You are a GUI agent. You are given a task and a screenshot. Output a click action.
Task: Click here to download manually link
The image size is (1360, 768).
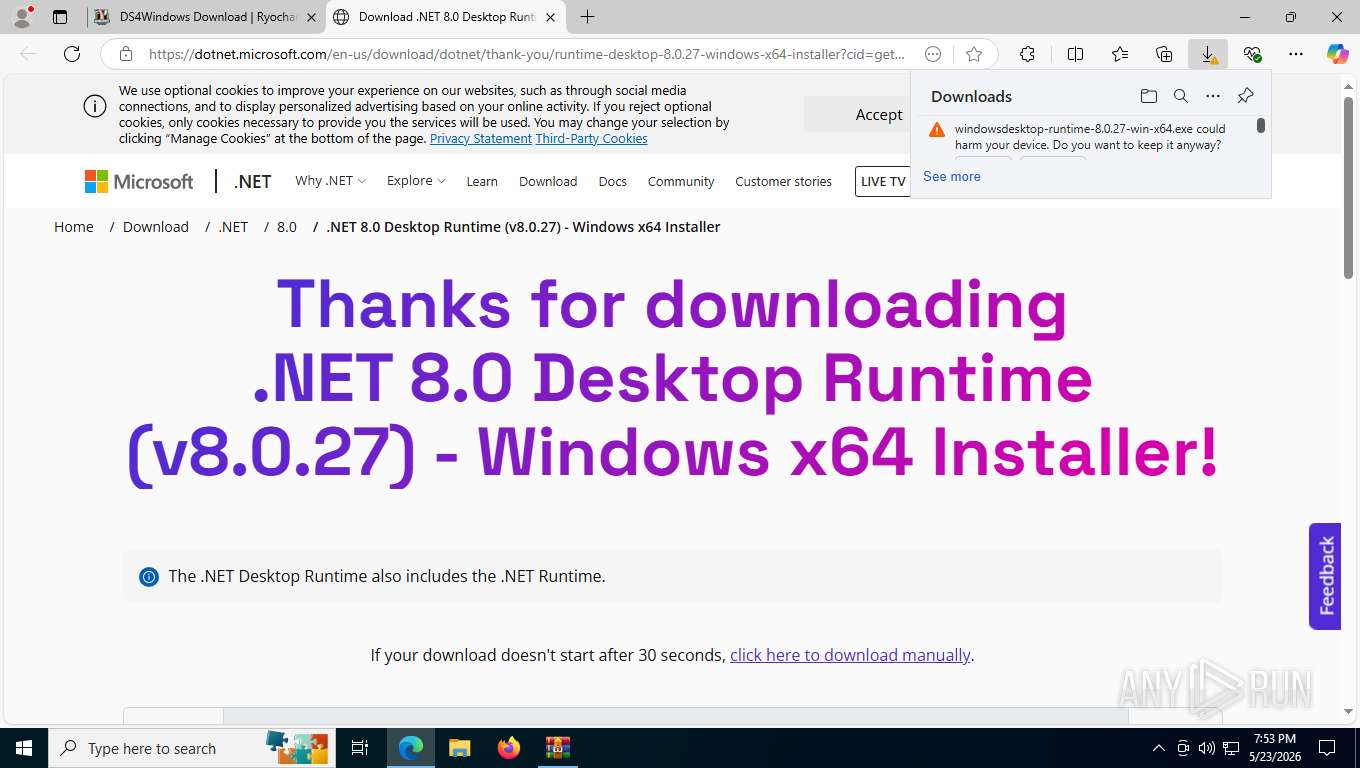[850, 655]
